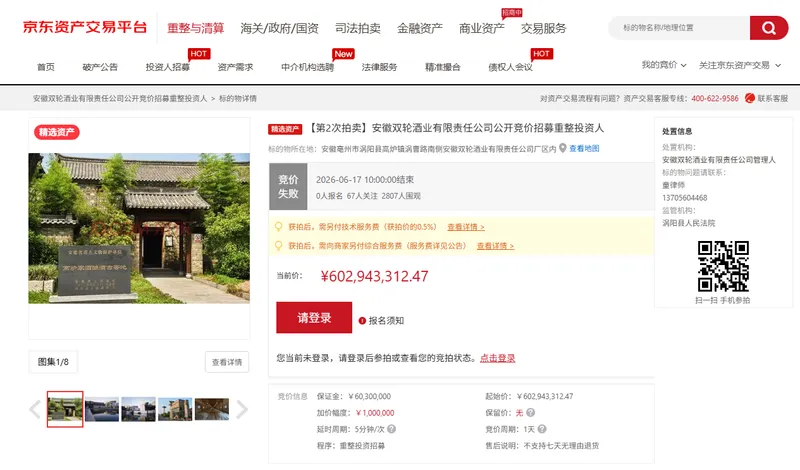
Task: Click the current price ¥602,943,312.47
Action: coord(374,276)
